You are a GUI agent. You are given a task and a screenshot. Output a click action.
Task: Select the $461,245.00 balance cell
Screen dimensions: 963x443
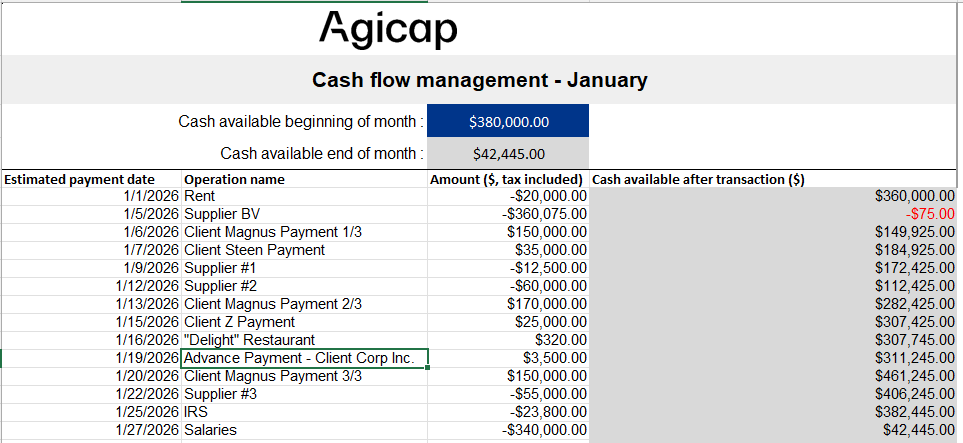[773, 376]
